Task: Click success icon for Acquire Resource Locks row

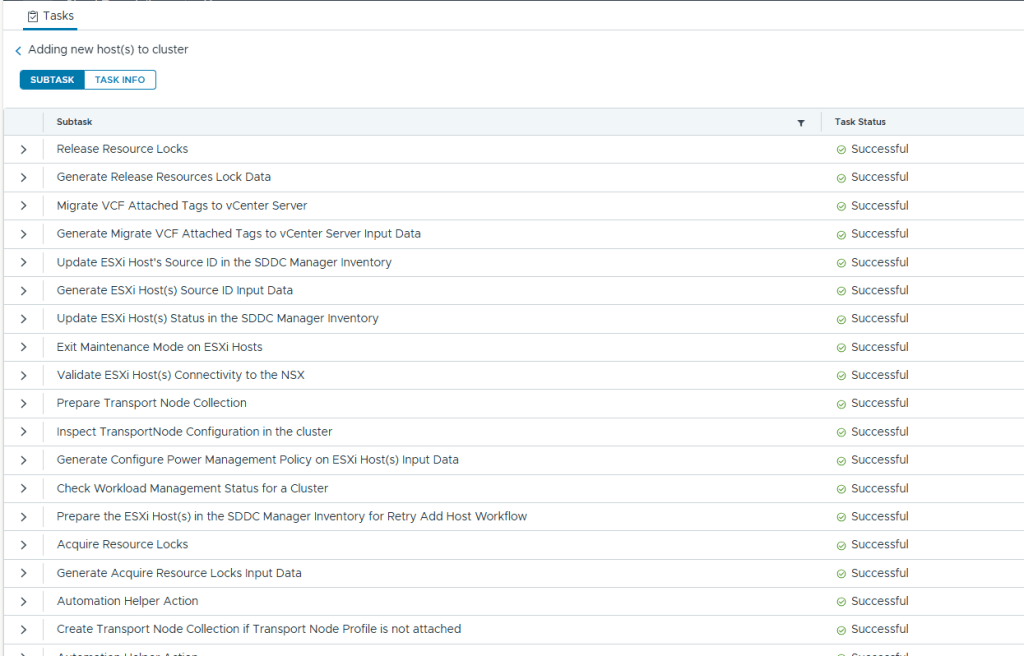Action: tap(841, 545)
